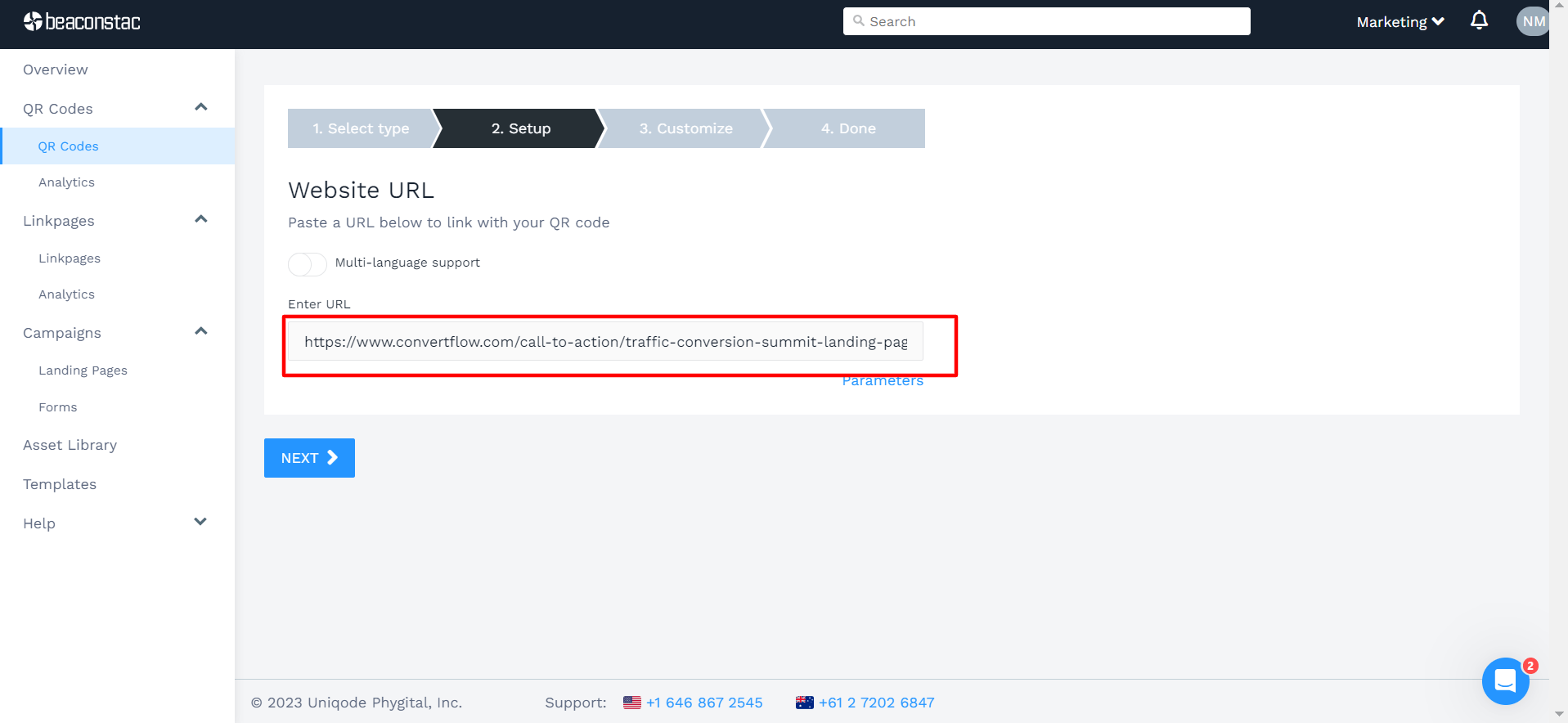Collapse the Campaigns sidebar section

(200, 332)
